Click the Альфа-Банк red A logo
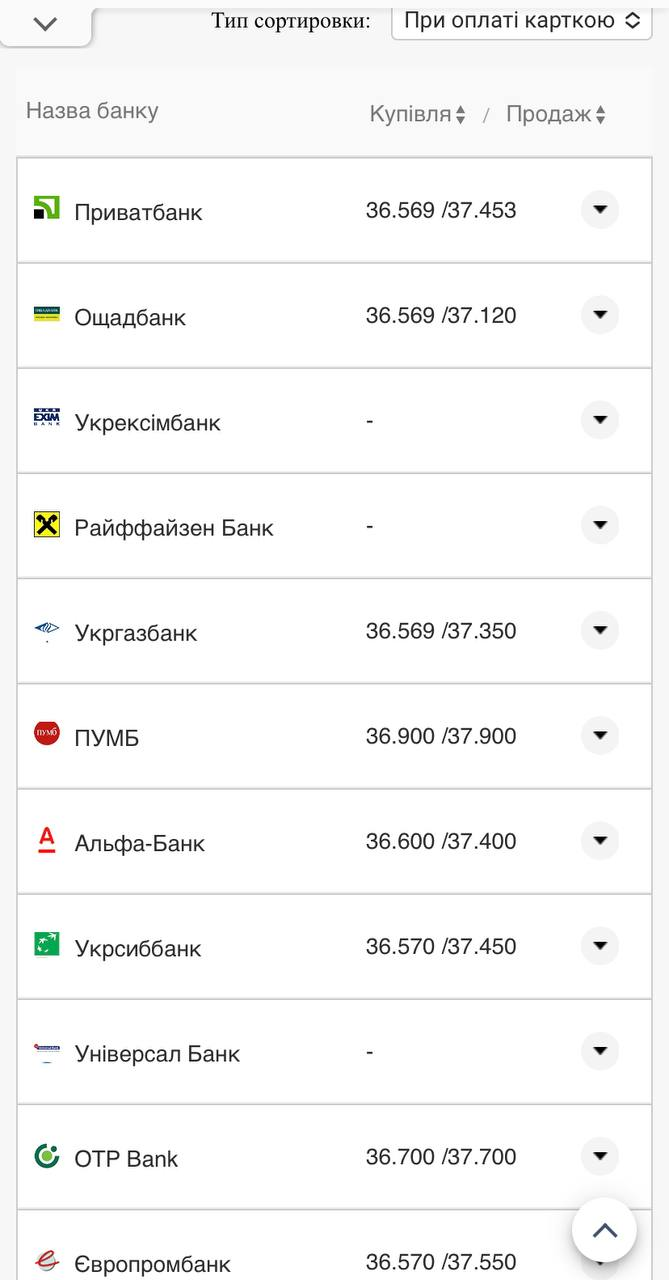This screenshot has width=669, height=1280. 47,840
